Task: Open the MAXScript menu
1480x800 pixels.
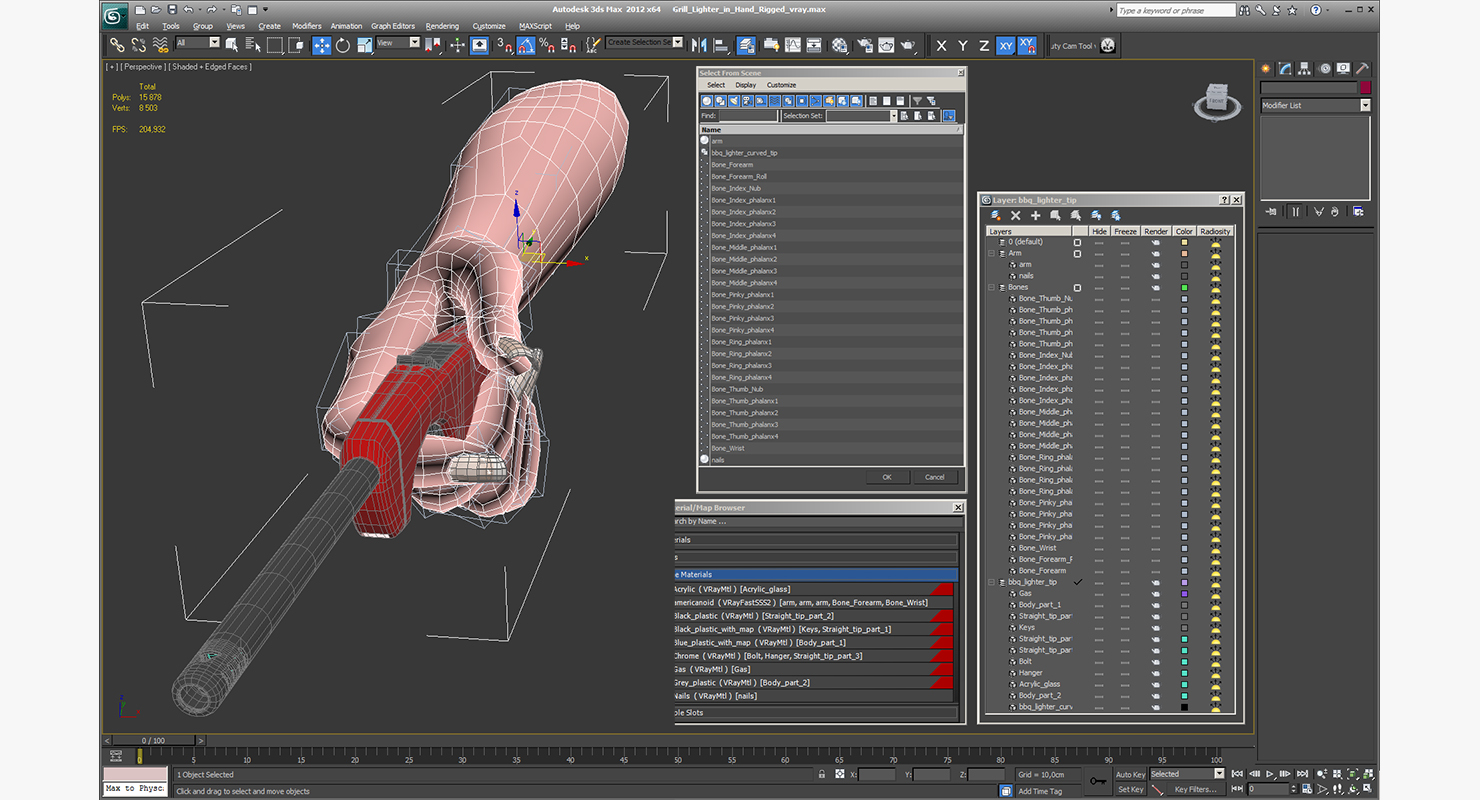Action: (535, 26)
